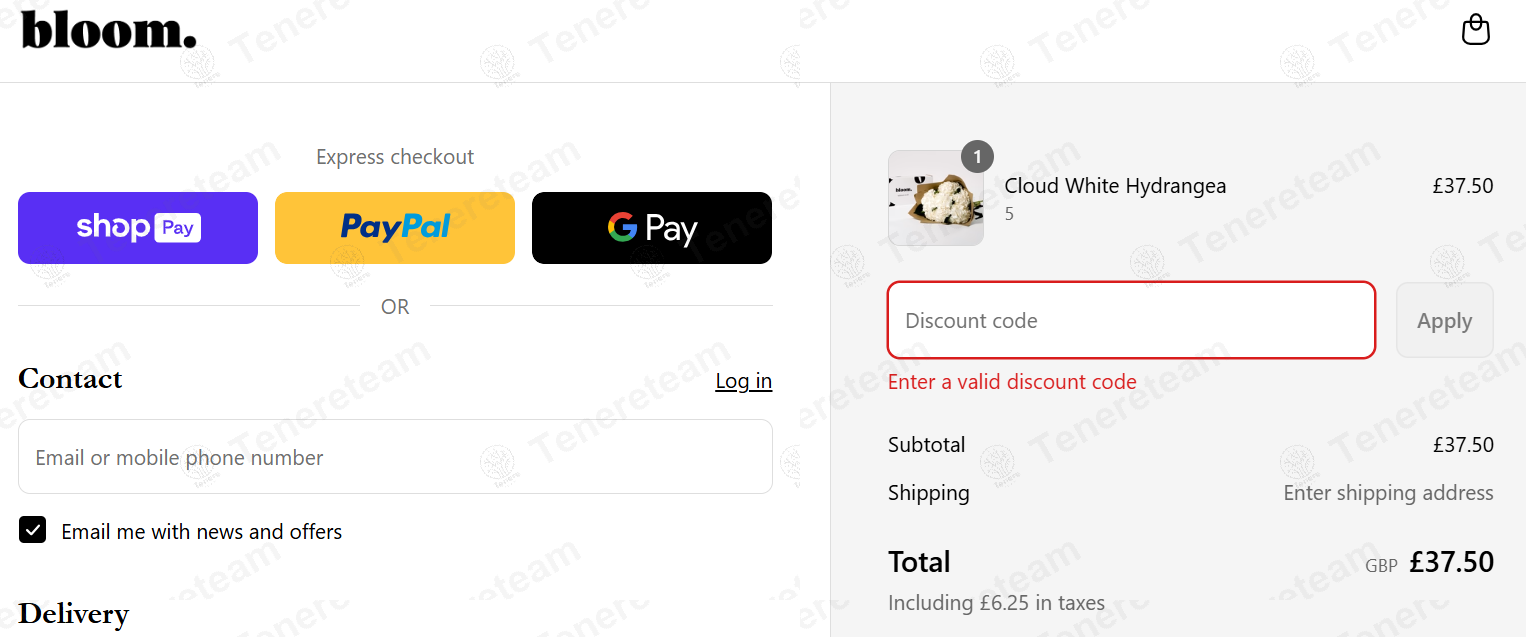Focus the Discount code field
1526x637 pixels.
pyautogui.click(x=1131, y=320)
